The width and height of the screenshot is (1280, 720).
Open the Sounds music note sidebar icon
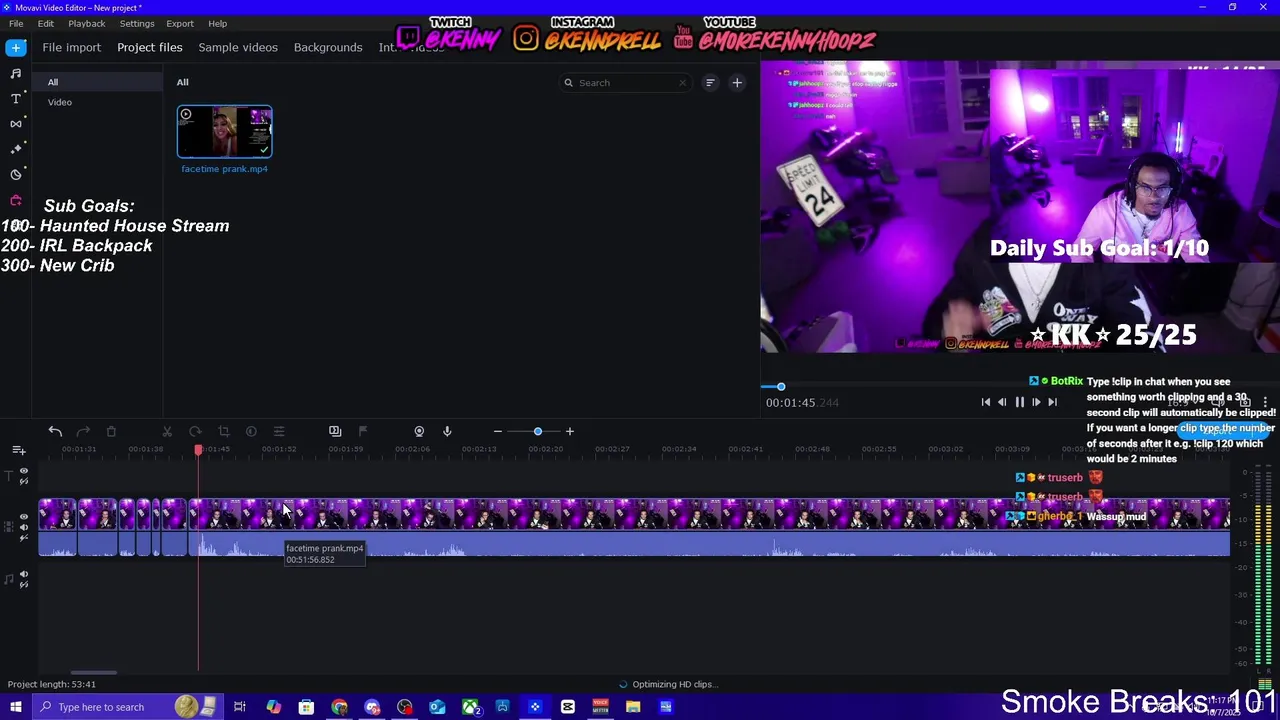tap(16, 73)
